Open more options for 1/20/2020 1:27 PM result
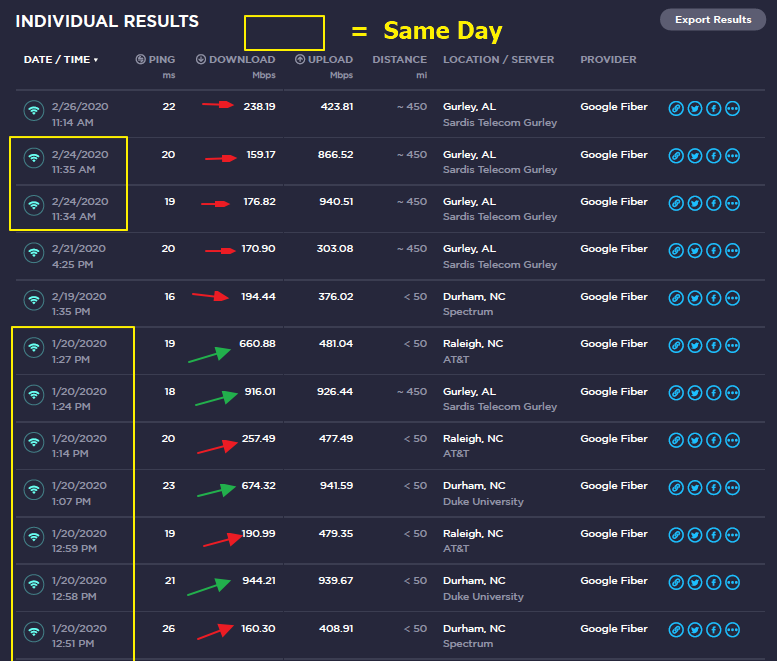 pyautogui.click(x=732, y=345)
